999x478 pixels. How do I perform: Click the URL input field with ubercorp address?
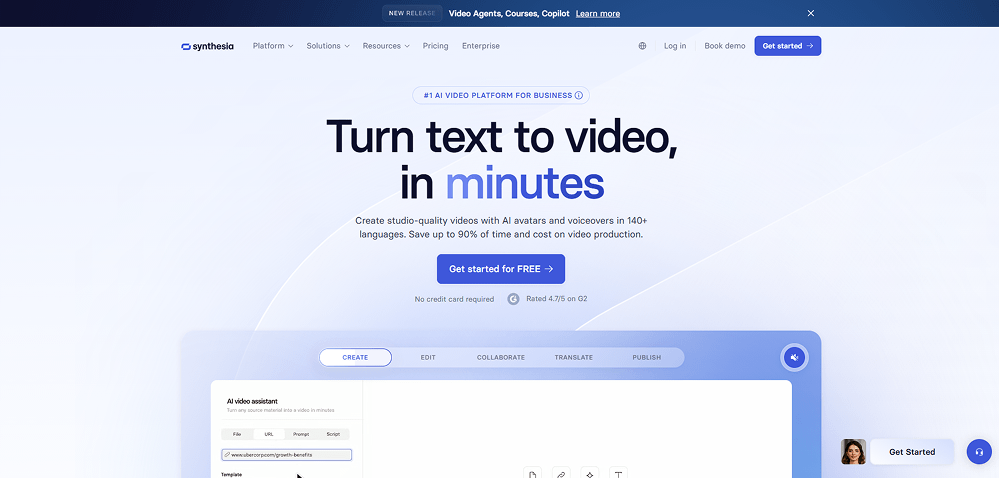[287, 455]
